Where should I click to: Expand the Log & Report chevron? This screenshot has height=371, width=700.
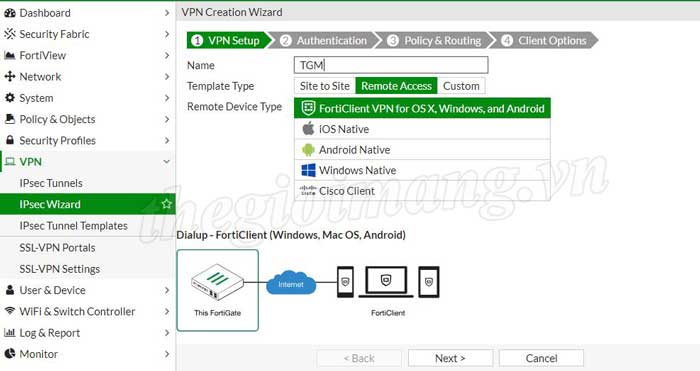(x=167, y=332)
